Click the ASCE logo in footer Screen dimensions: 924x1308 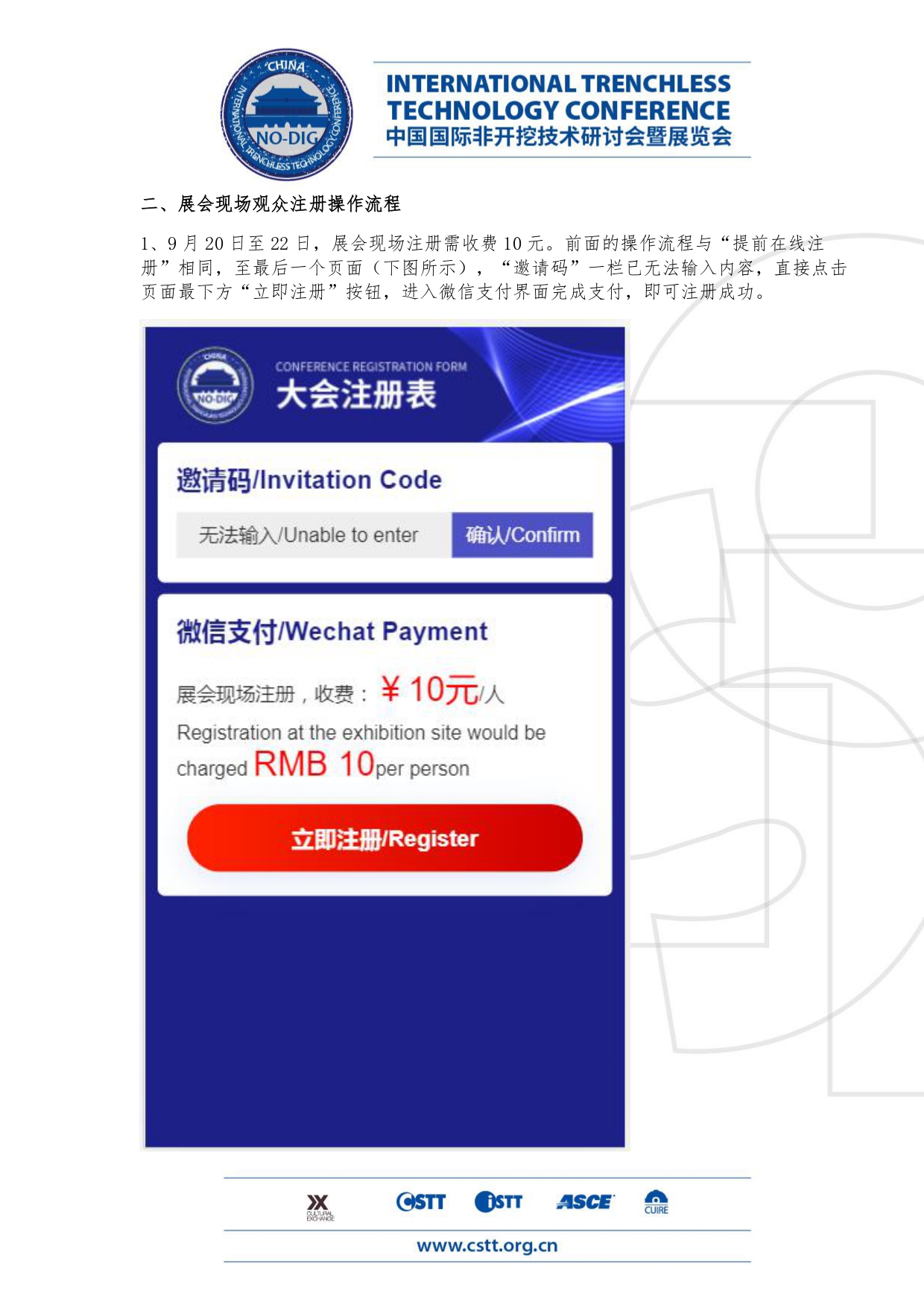(x=584, y=1201)
